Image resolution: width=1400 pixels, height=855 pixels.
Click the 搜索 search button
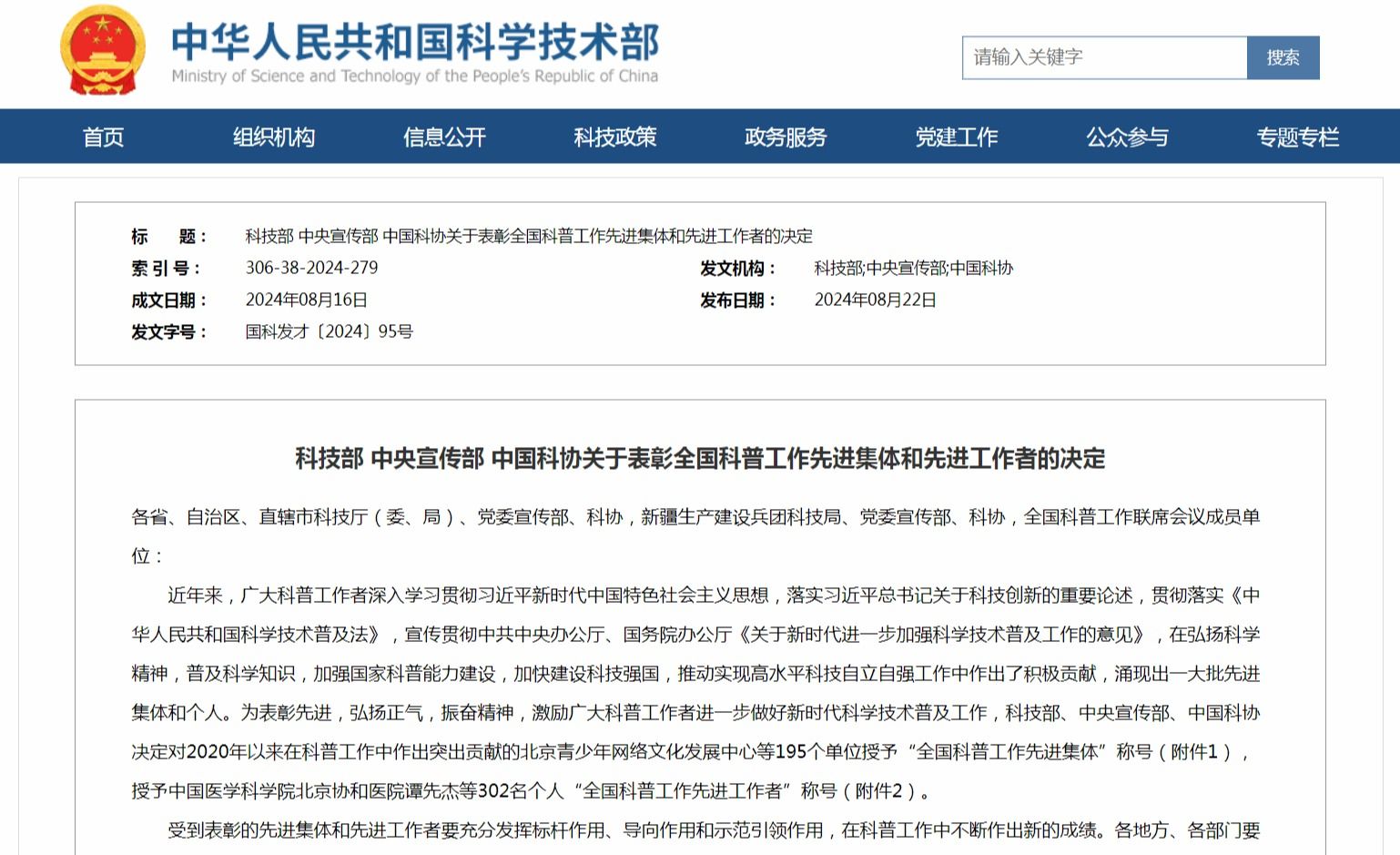click(x=1283, y=56)
